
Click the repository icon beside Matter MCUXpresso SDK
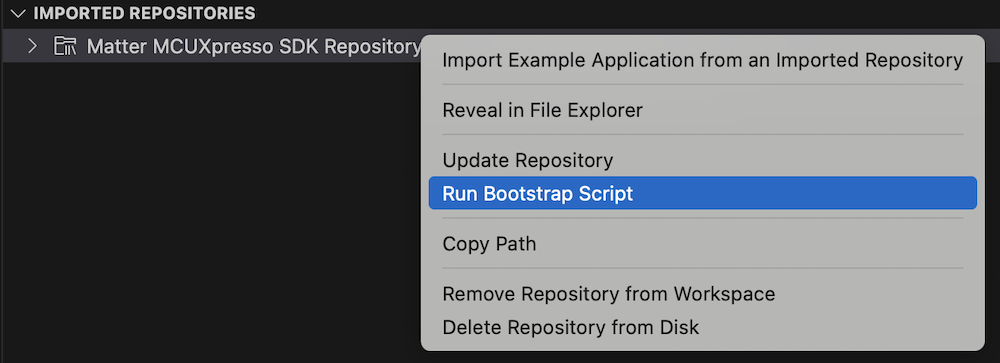[x=66, y=46]
